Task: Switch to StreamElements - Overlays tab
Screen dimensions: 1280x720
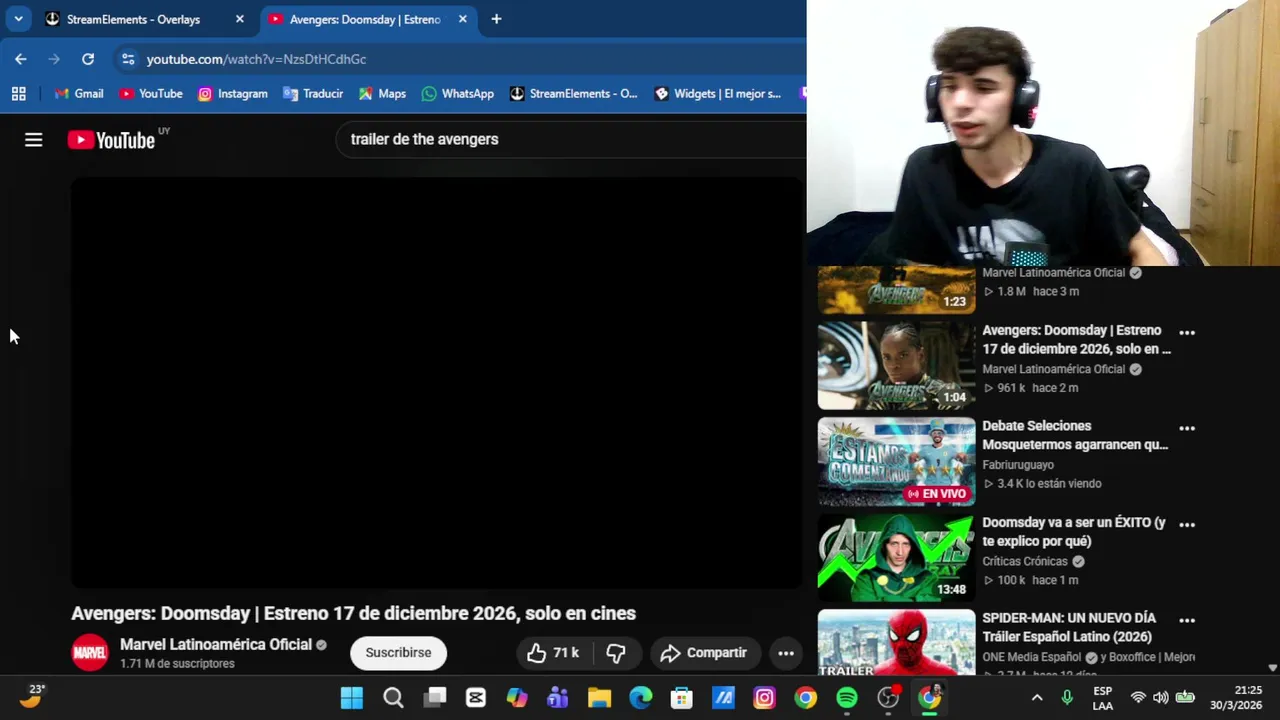Action: point(133,19)
